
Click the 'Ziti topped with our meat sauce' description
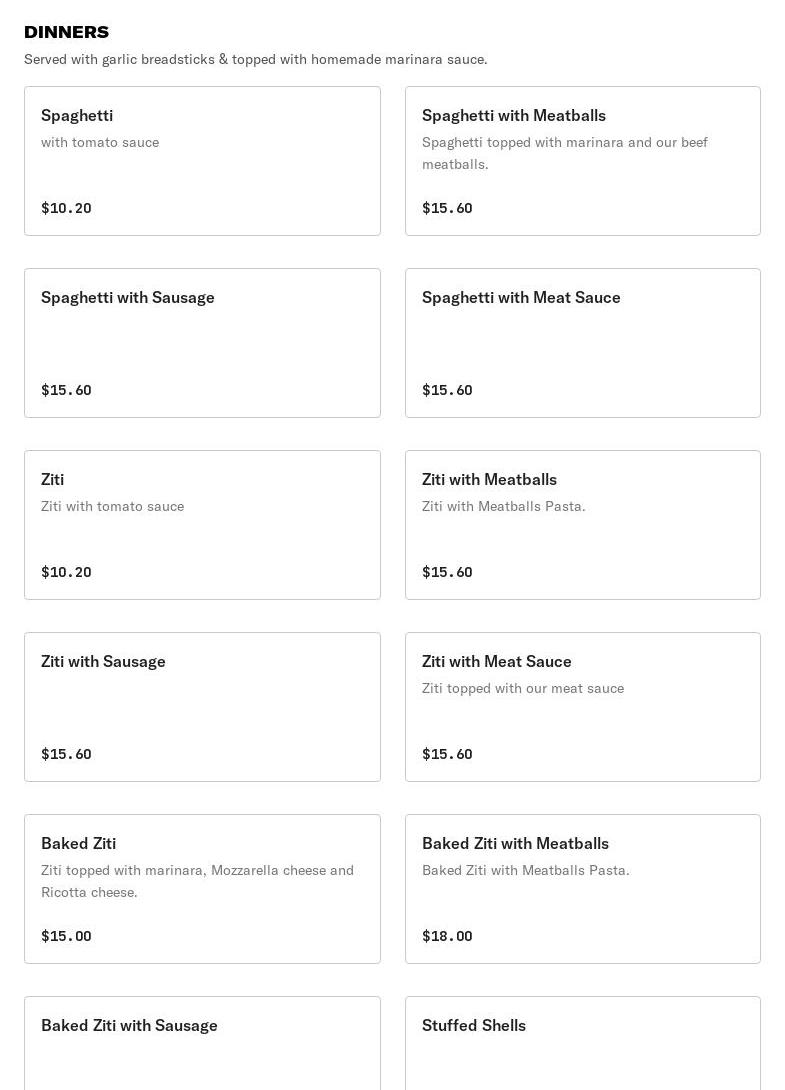(523, 688)
